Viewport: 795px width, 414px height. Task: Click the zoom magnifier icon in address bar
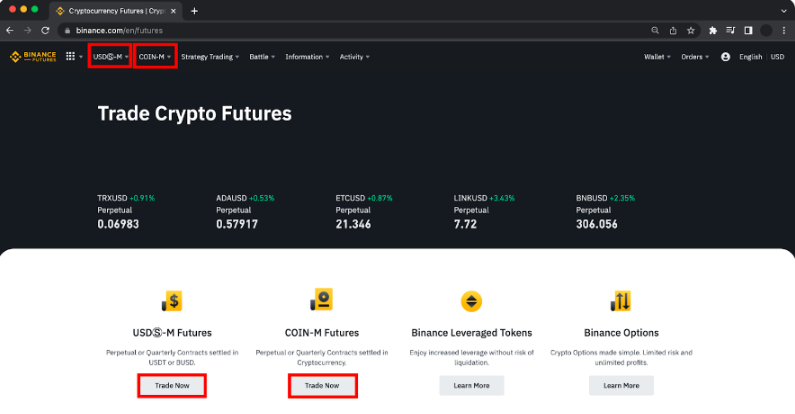click(x=655, y=30)
